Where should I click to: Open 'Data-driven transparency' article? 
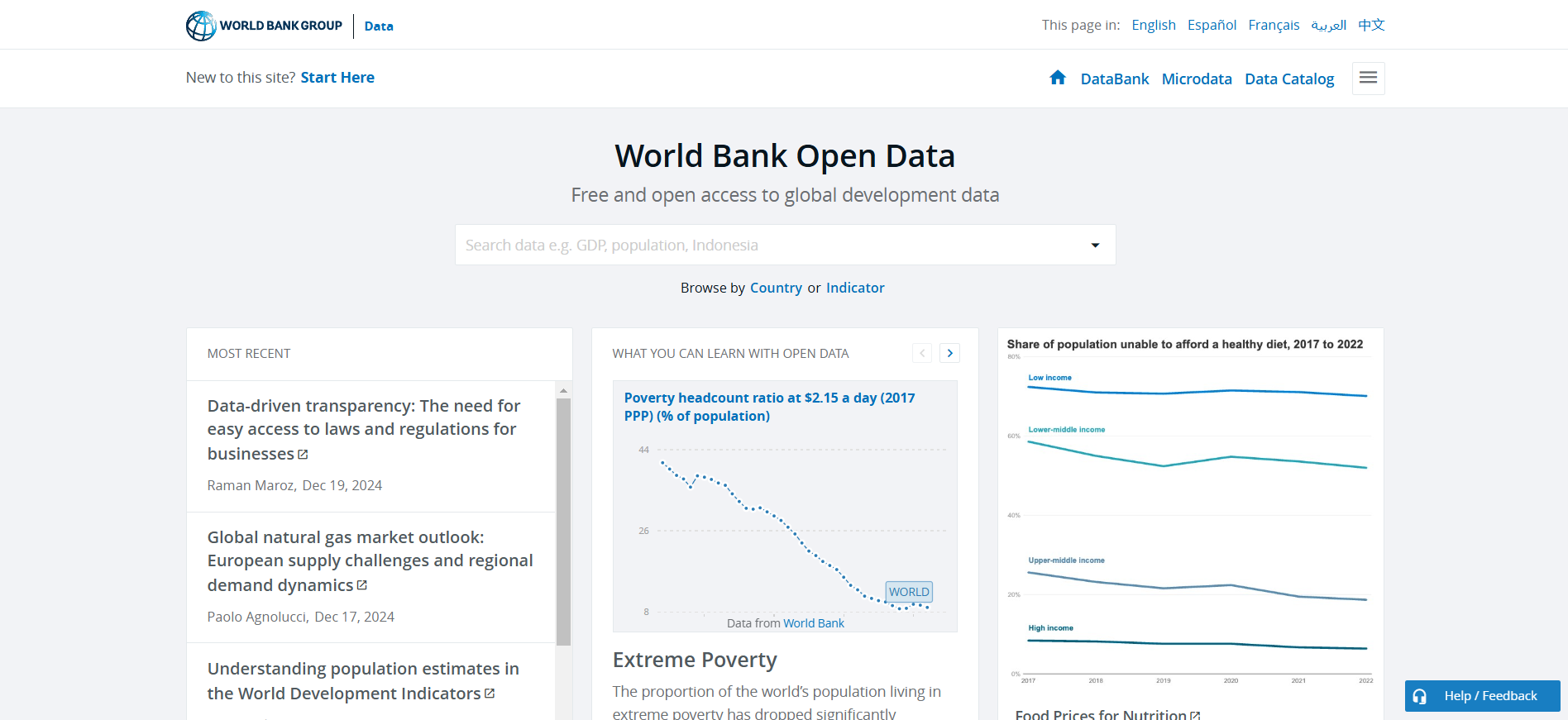point(364,430)
